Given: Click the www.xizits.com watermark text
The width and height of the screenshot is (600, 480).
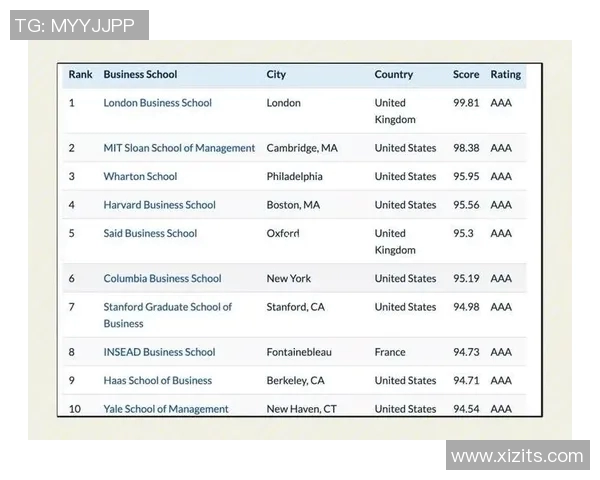Looking at the screenshot, I should pos(516,456).
